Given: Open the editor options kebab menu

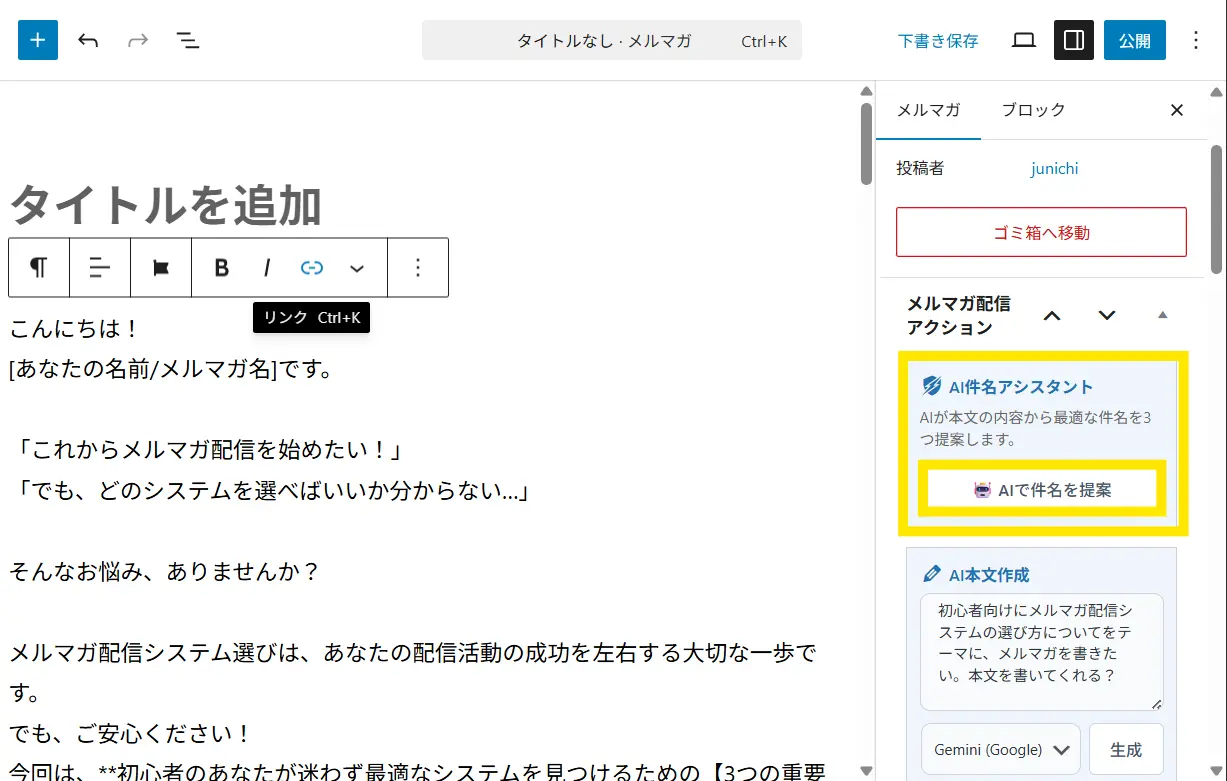Looking at the screenshot, I should pyautogui.click(x=1196, y=40).
